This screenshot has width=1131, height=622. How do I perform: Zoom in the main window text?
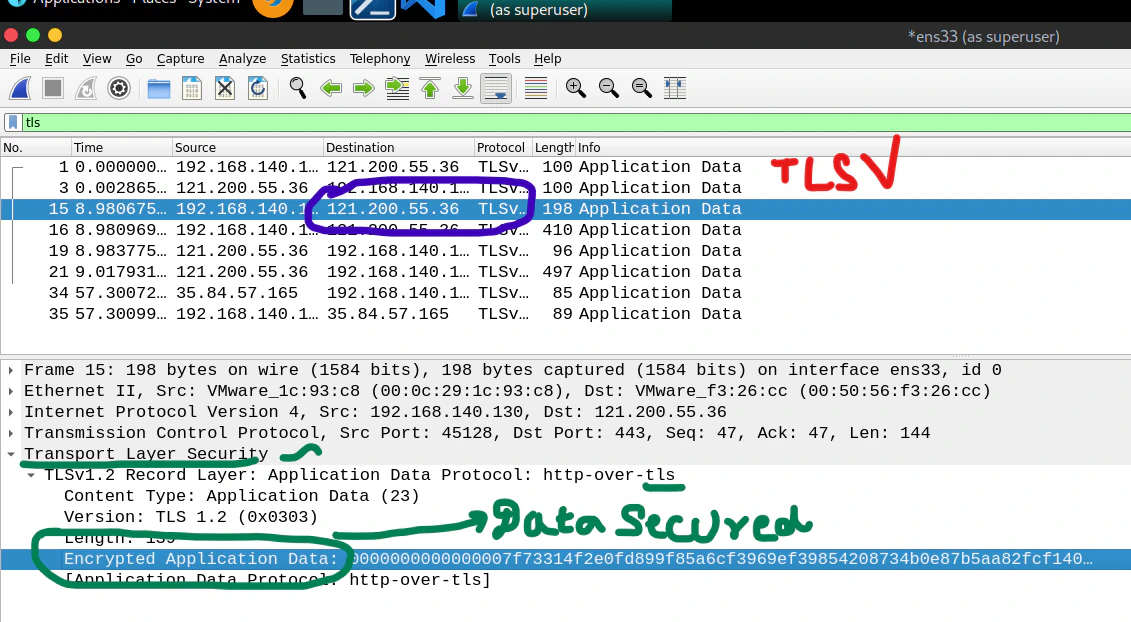[x=575, y=88]
